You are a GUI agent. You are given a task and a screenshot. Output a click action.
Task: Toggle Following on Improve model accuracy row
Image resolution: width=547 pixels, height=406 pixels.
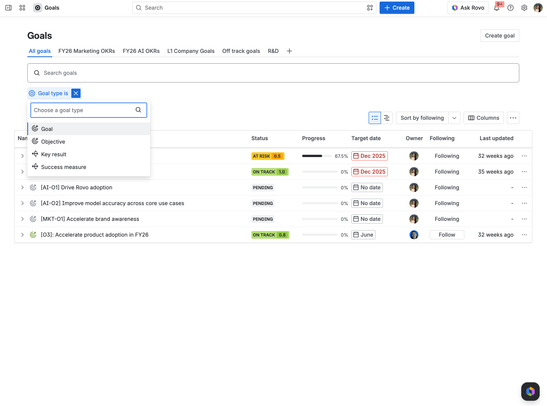447,203
